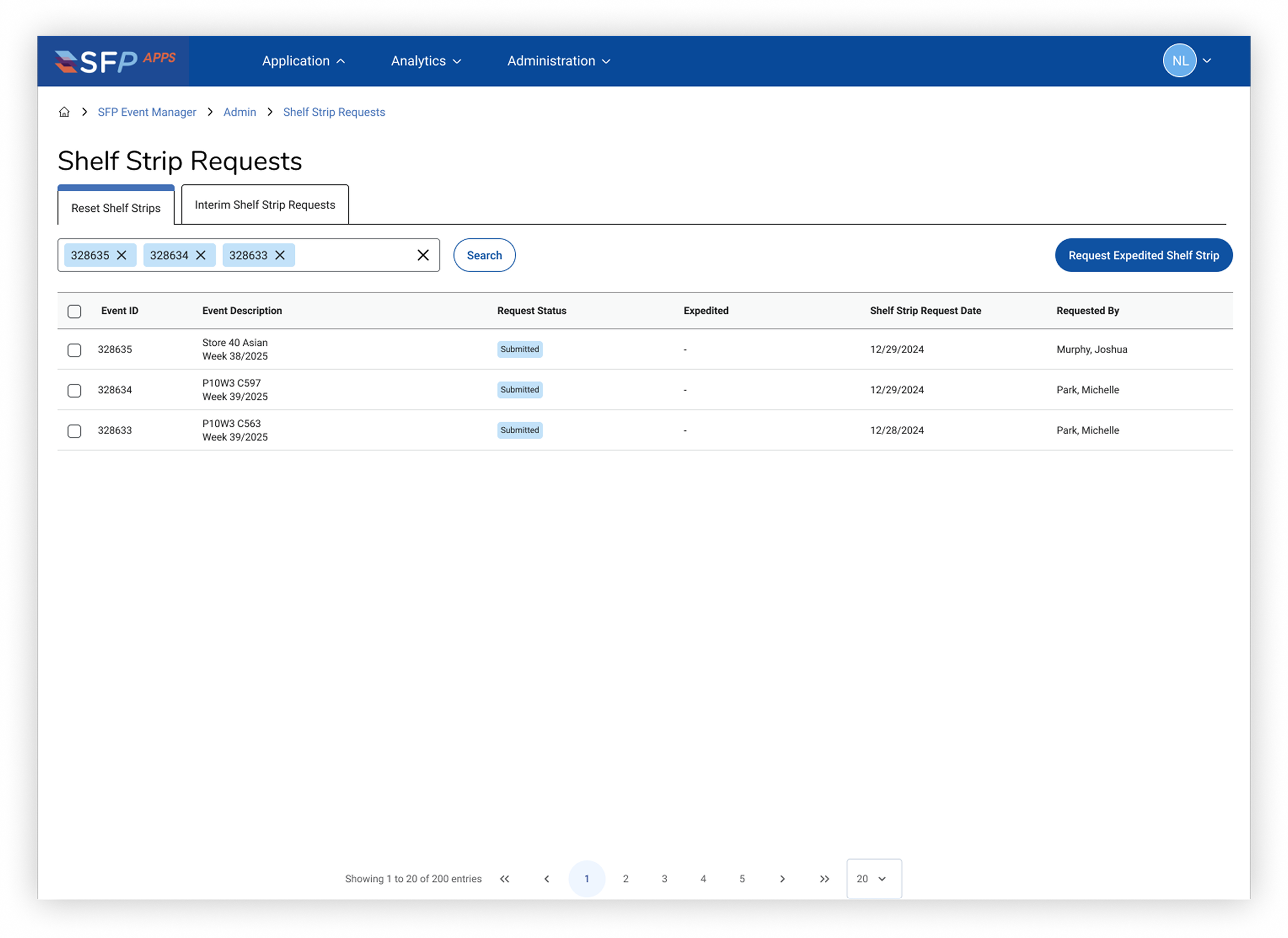Viewport: 1288px width, 938px height.
Task: Click the Search button
Action: click(484, 255)
